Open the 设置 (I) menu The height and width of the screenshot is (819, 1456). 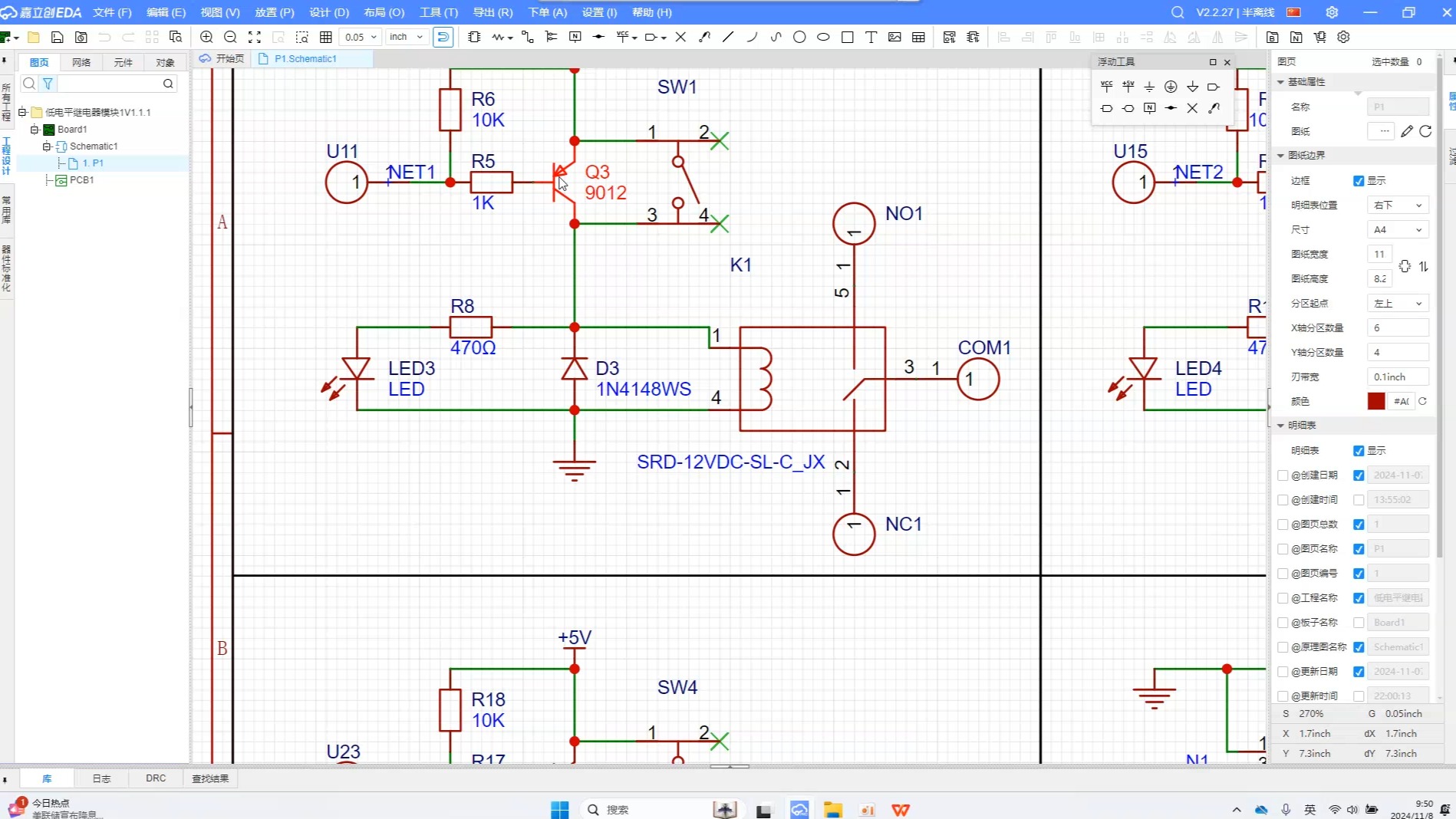pos(599,12)
